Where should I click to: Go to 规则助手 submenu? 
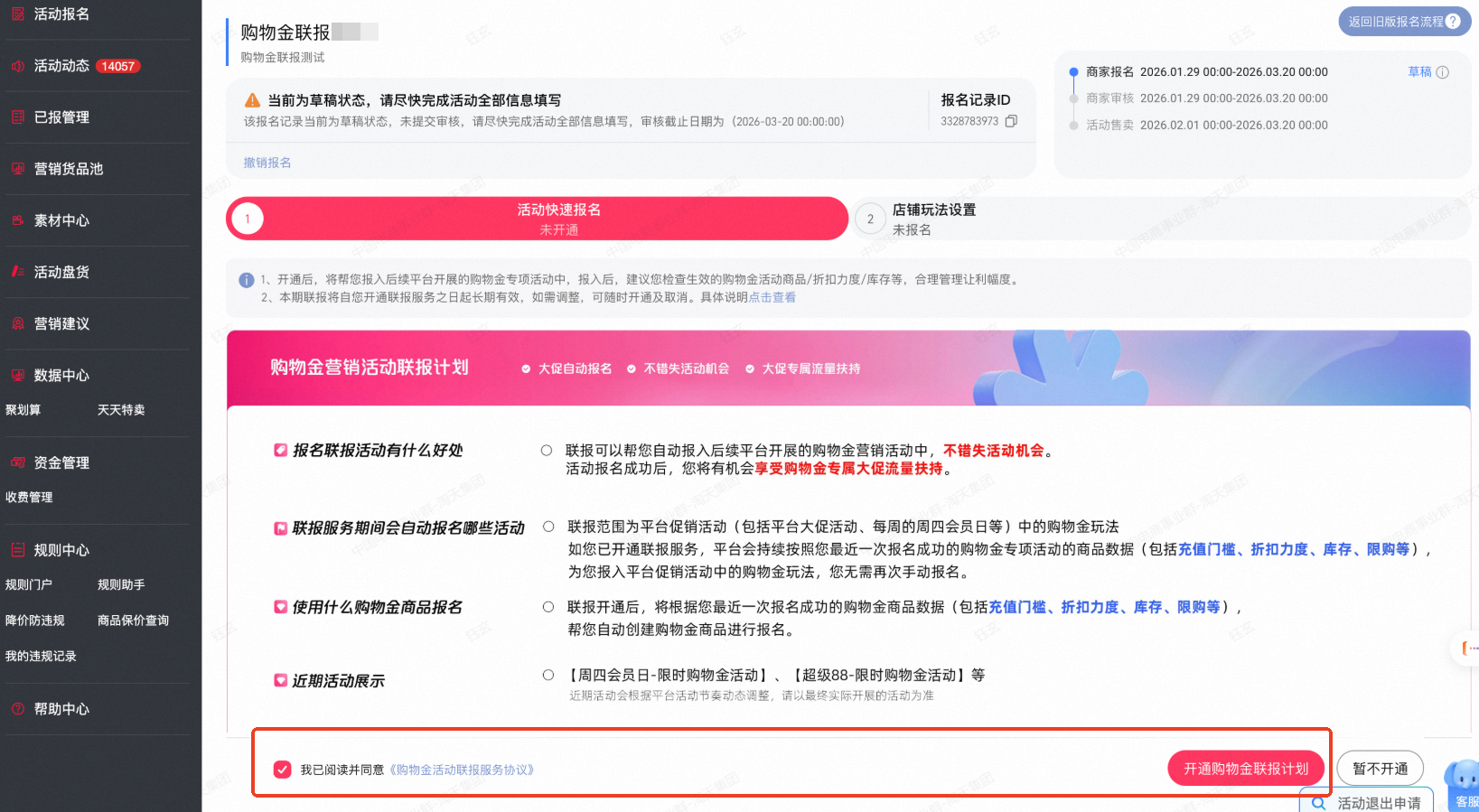click(x=121, y=584)
